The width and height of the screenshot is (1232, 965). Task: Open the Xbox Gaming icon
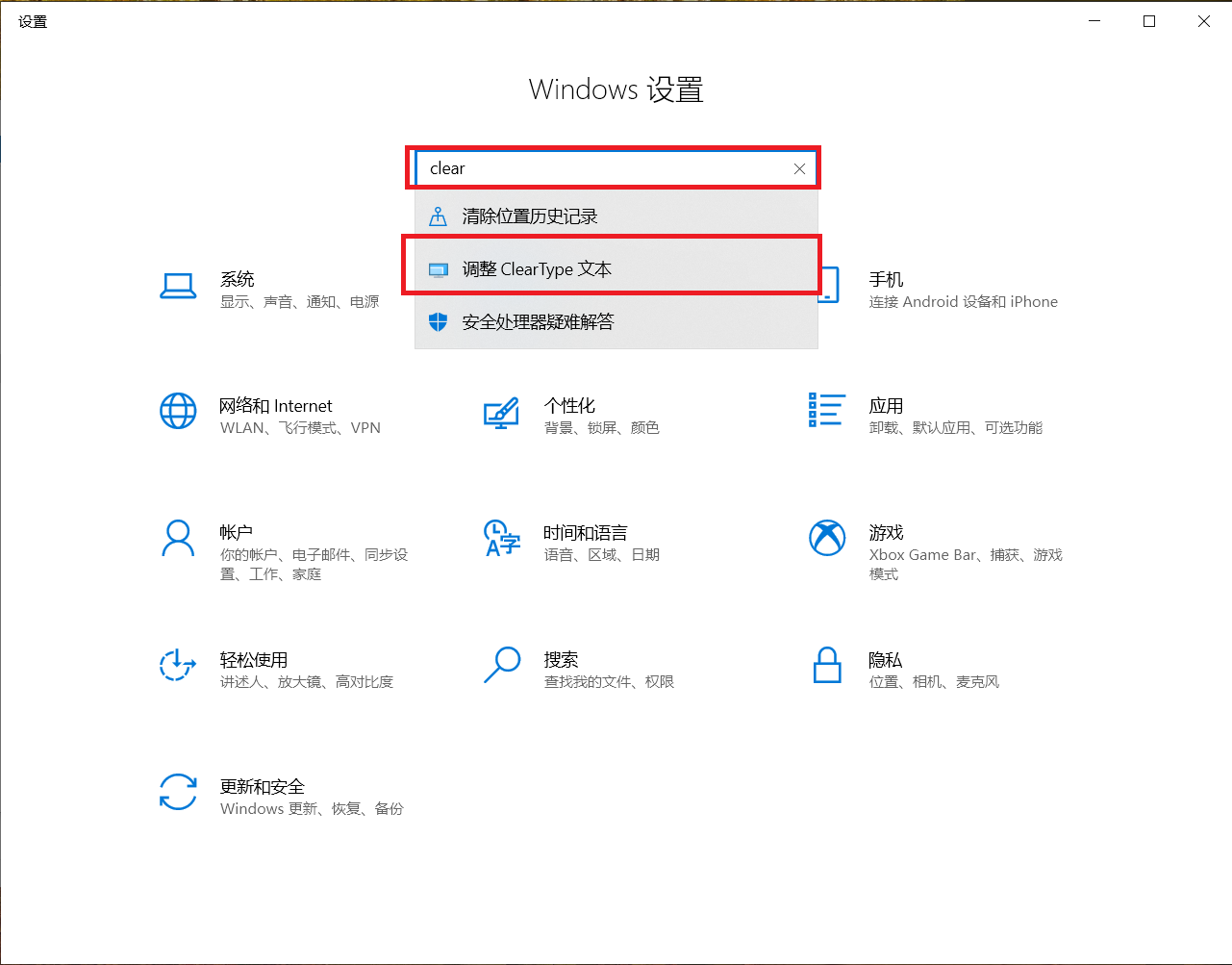827,538
